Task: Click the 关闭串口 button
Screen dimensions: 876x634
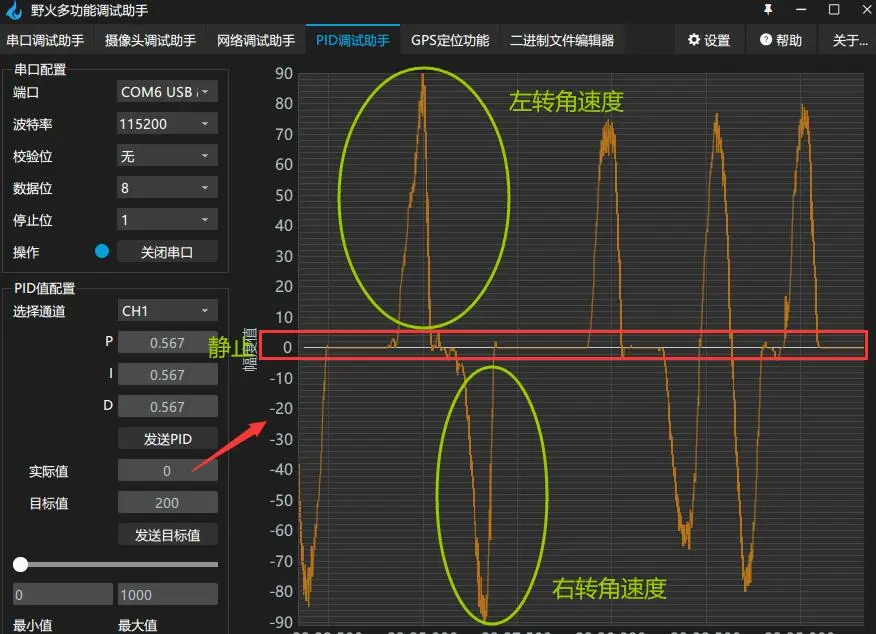Action: point(167,252)
